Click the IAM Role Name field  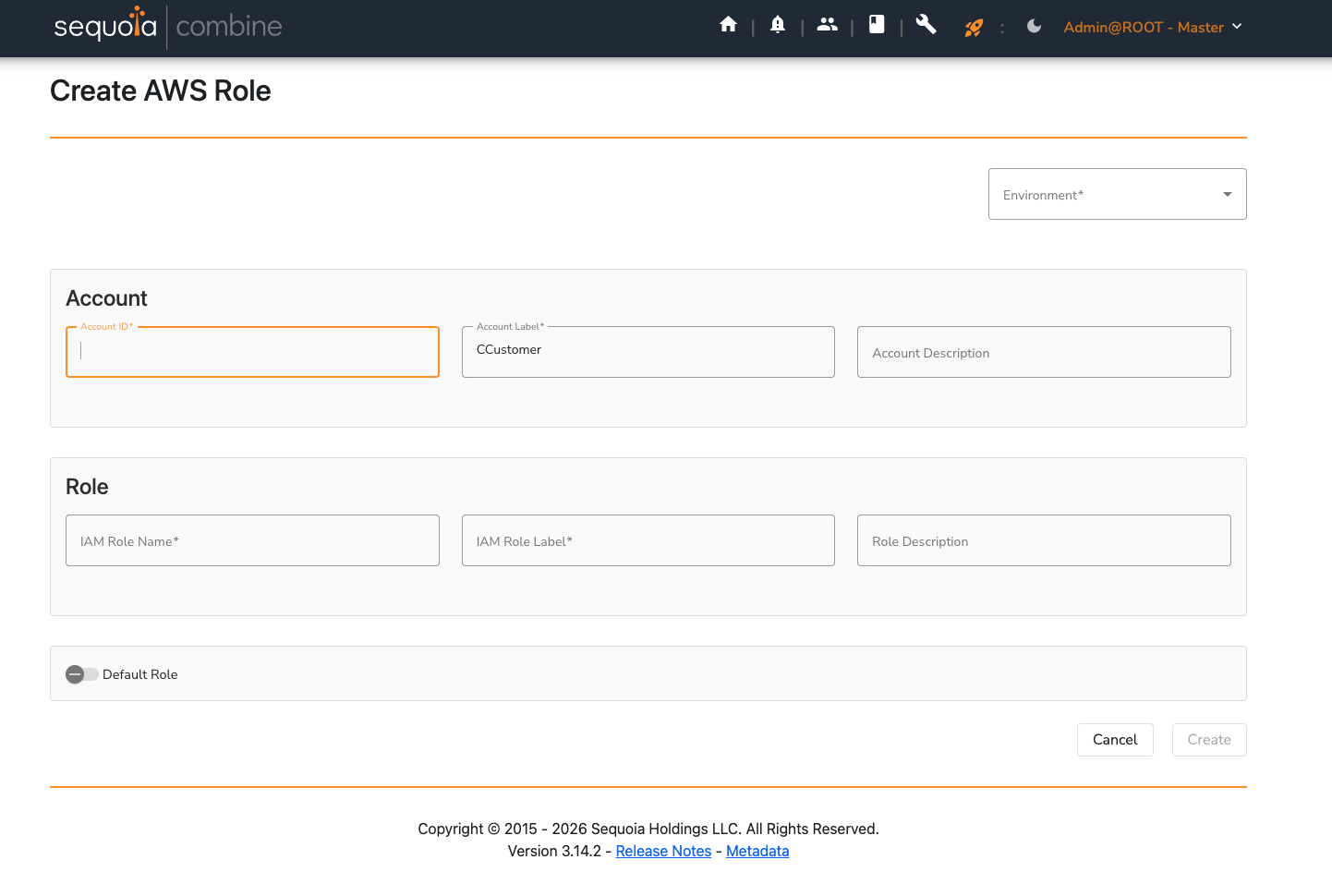point(252,540)
